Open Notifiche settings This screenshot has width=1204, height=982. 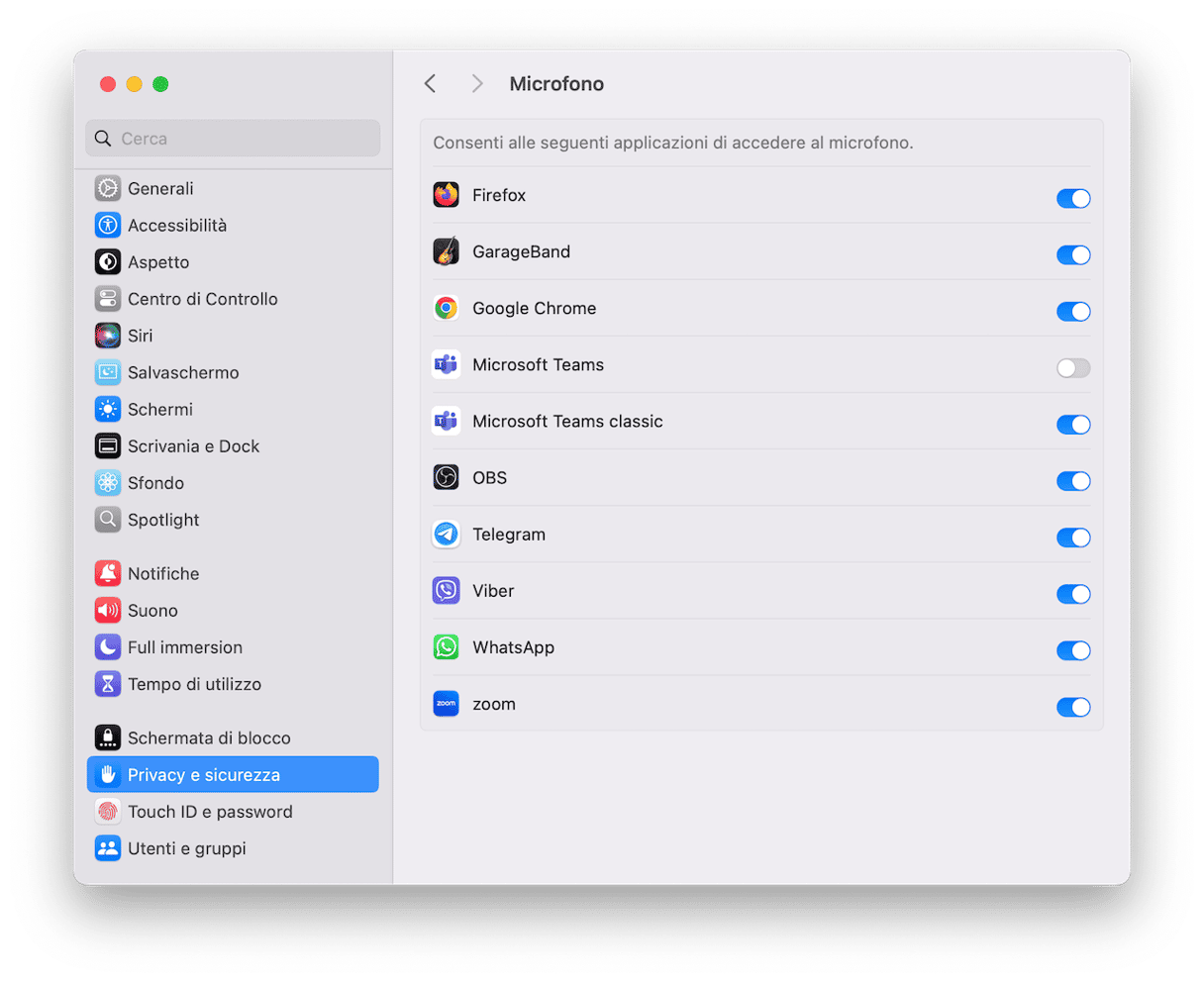coord(162,574)
